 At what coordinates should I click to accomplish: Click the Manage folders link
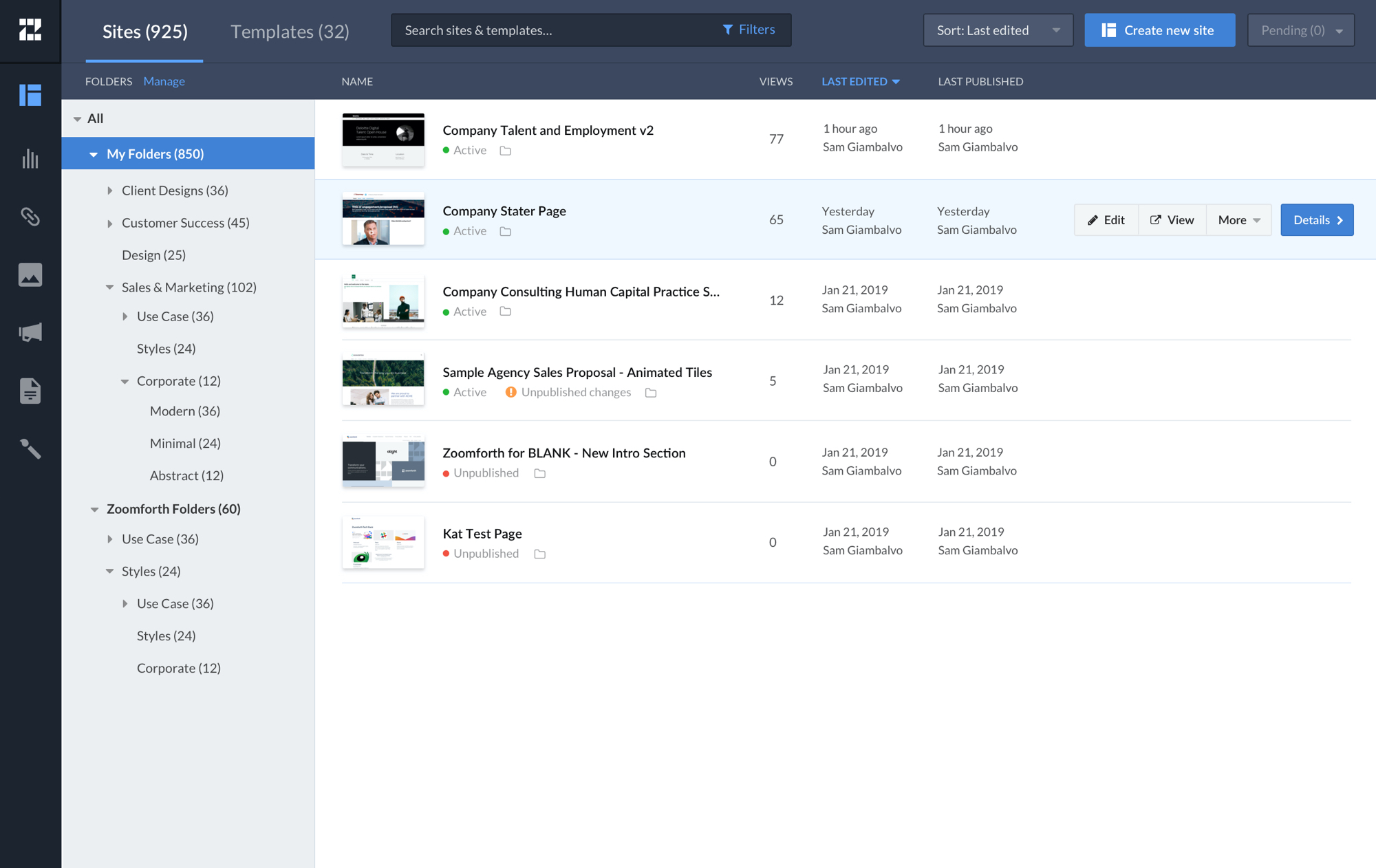pos(164,81)
